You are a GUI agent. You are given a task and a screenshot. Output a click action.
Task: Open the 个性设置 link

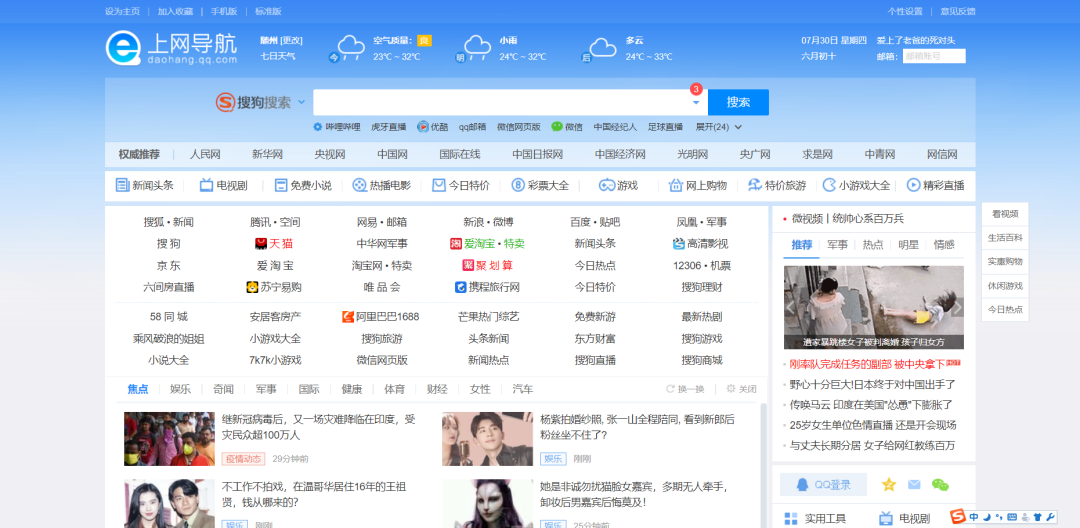coord(905,12)
